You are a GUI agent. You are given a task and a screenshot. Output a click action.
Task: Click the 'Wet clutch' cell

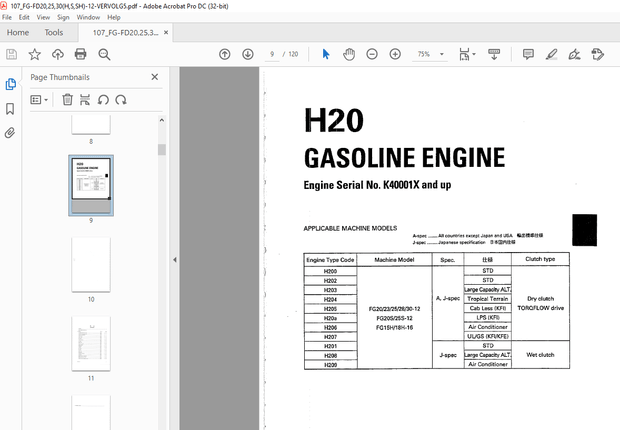(x=540, y=355)
